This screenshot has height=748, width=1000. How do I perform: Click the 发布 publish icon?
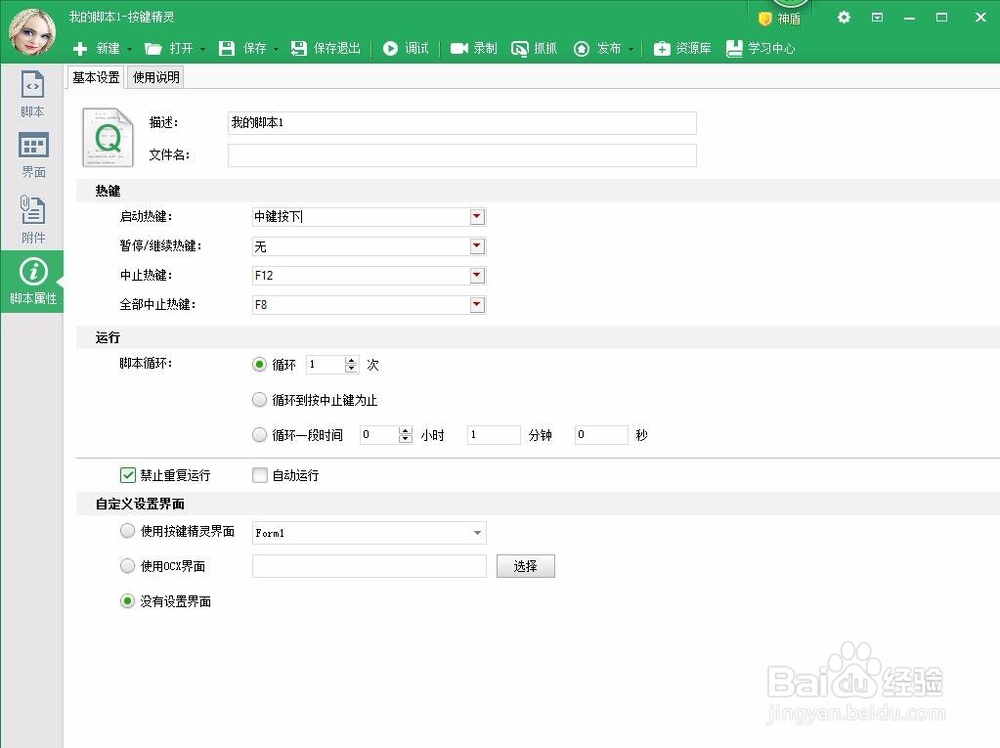click(x=581, y=48)
